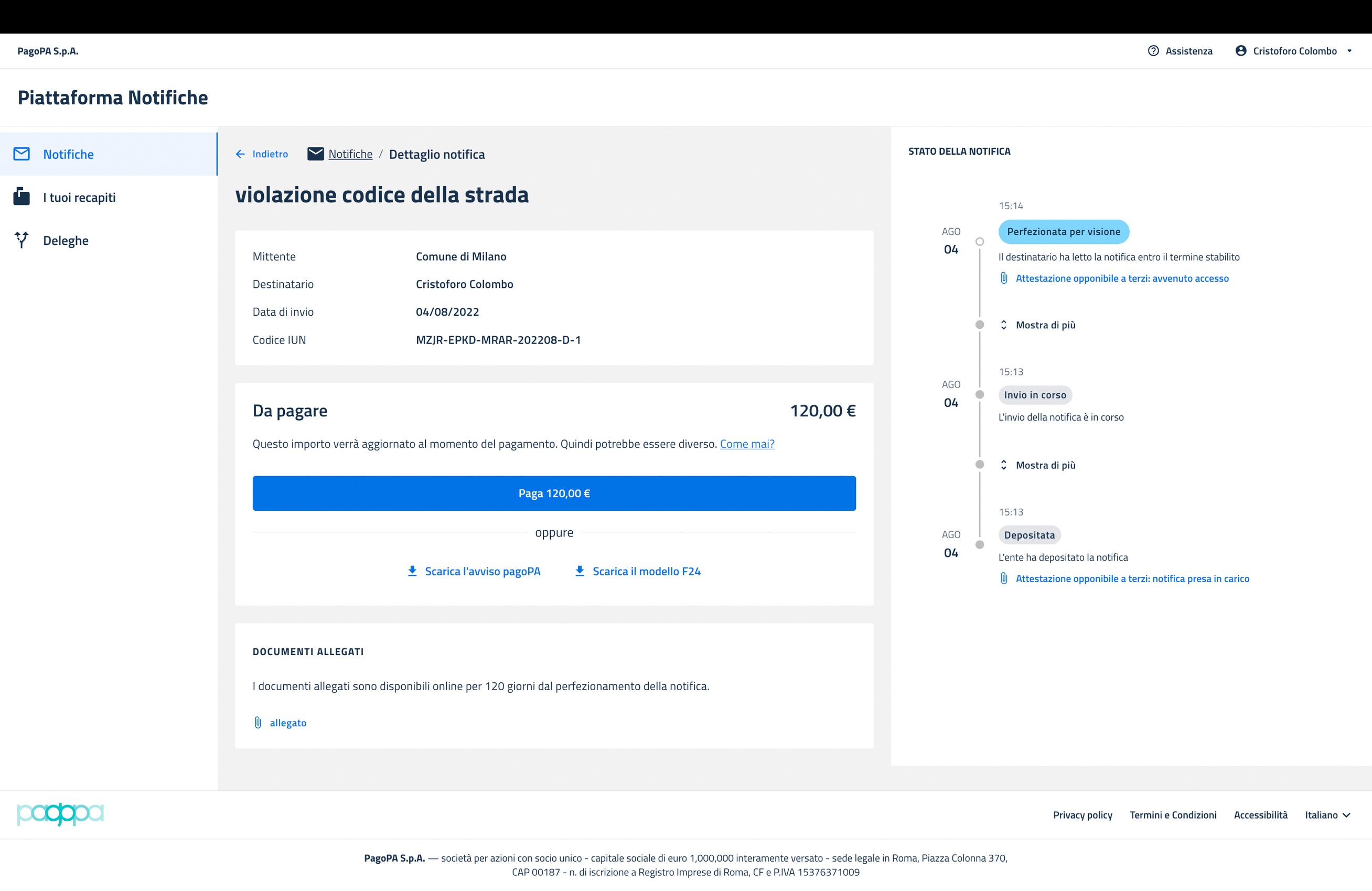Click the download icon for modello F24

click(580, 571)
